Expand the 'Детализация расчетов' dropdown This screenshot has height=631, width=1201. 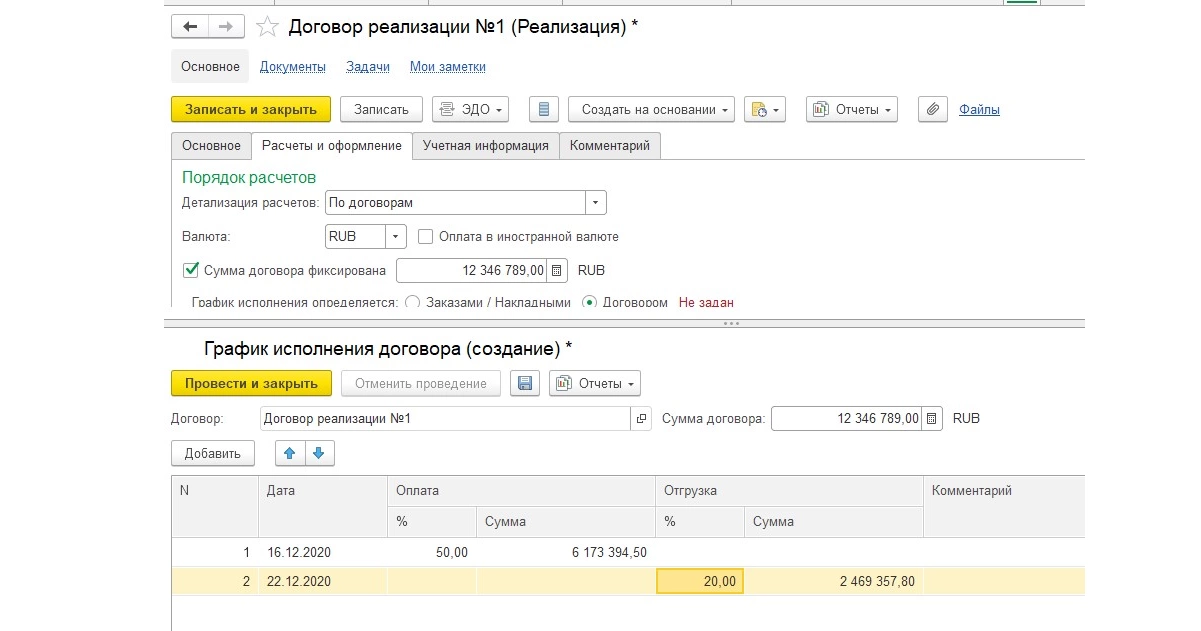tap(596, 203)
